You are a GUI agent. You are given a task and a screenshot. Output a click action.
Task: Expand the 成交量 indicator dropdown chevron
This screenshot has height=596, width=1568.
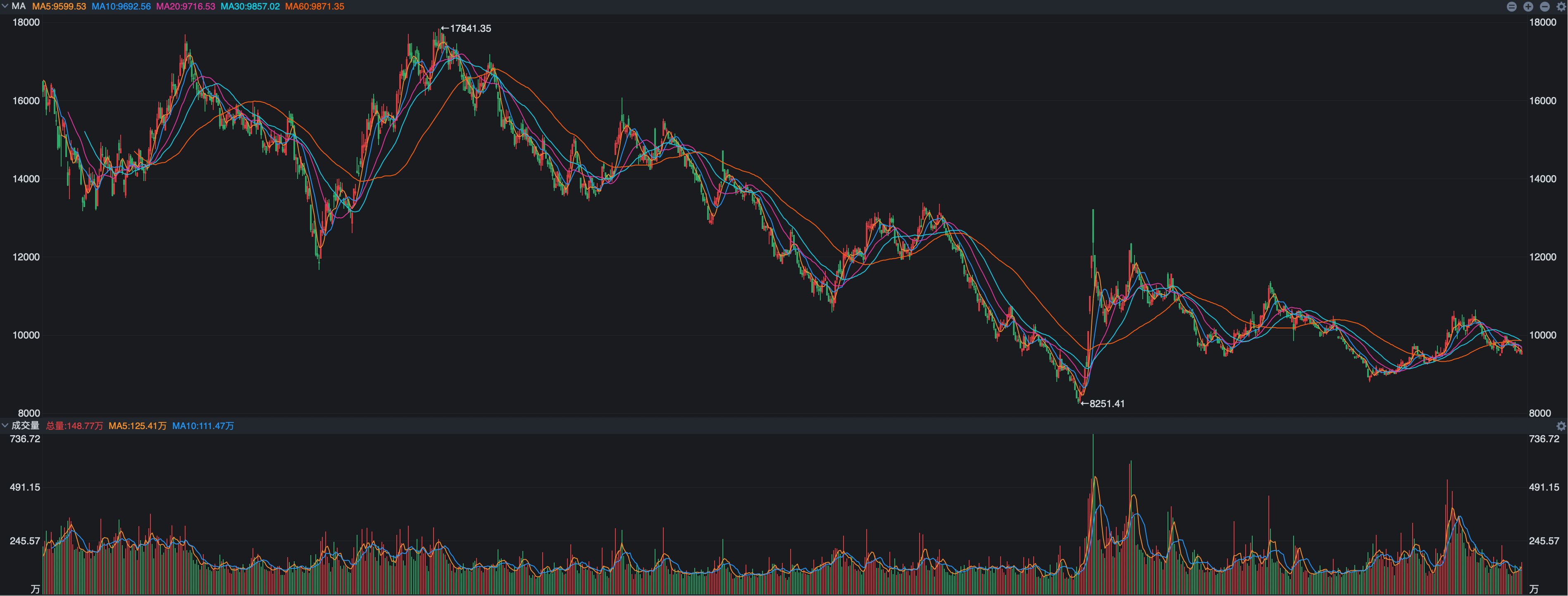point(5,426)
